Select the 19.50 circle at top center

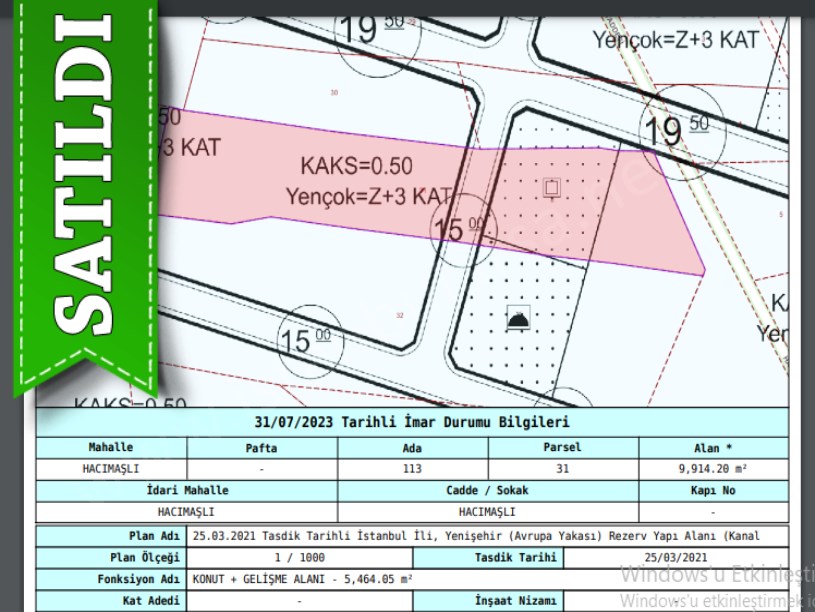[372, 29]
